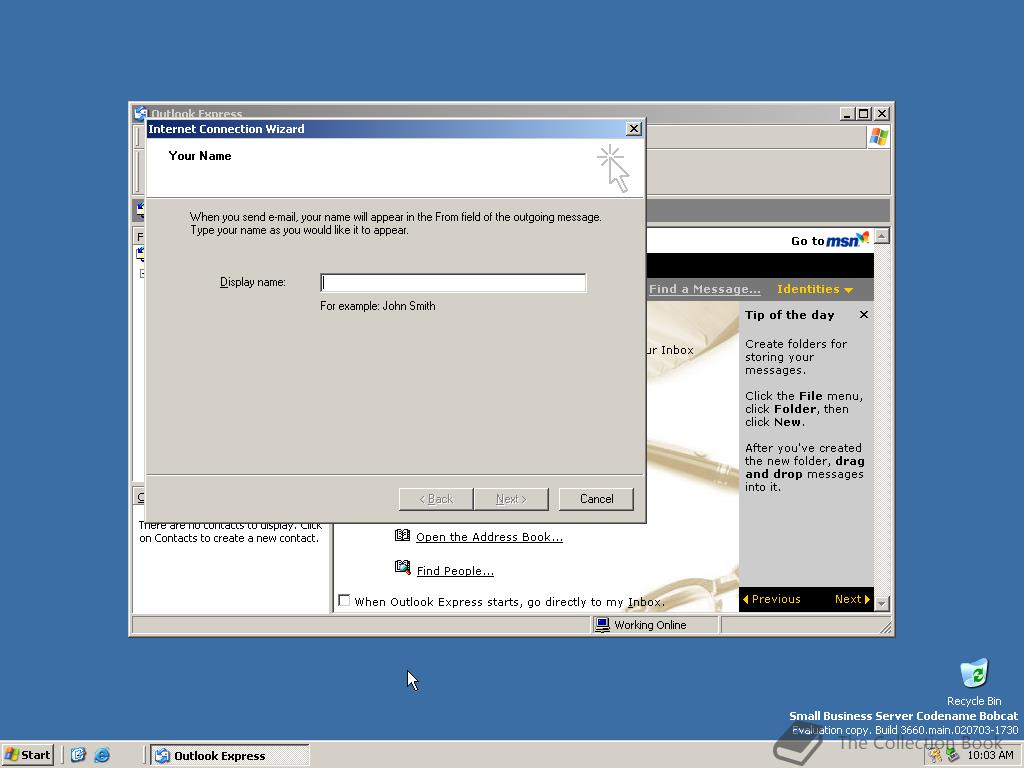This screenshot has width=1024, height=768.
Task: Click the taskbar clock showing 10:03 AM
Action: tap(990, 756)
